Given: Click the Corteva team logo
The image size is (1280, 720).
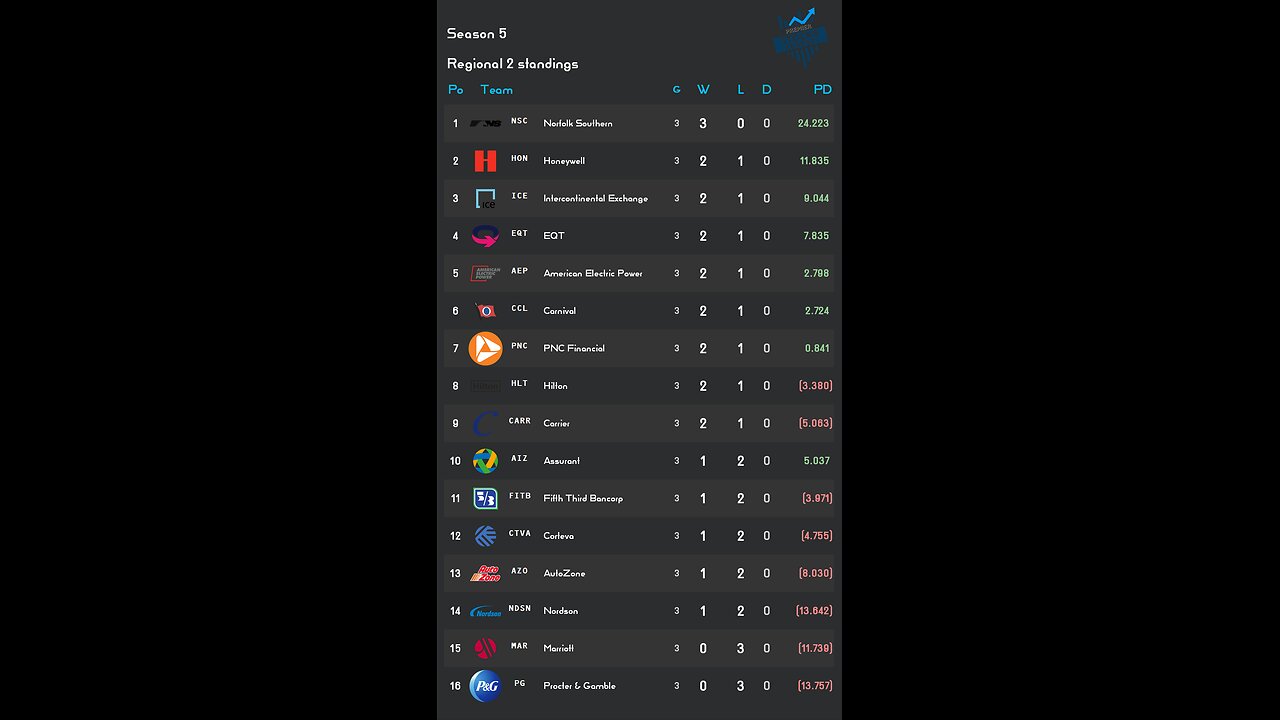Looking at the screenshot, I should point(485,536).
